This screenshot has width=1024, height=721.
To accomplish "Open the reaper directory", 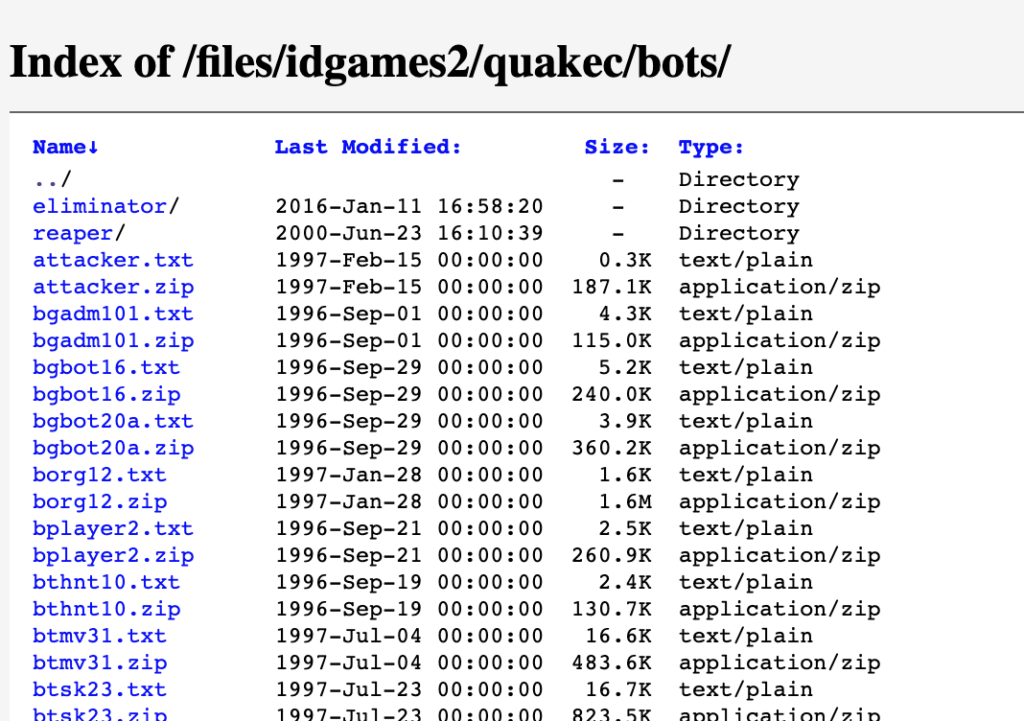I will pos(73,234).
